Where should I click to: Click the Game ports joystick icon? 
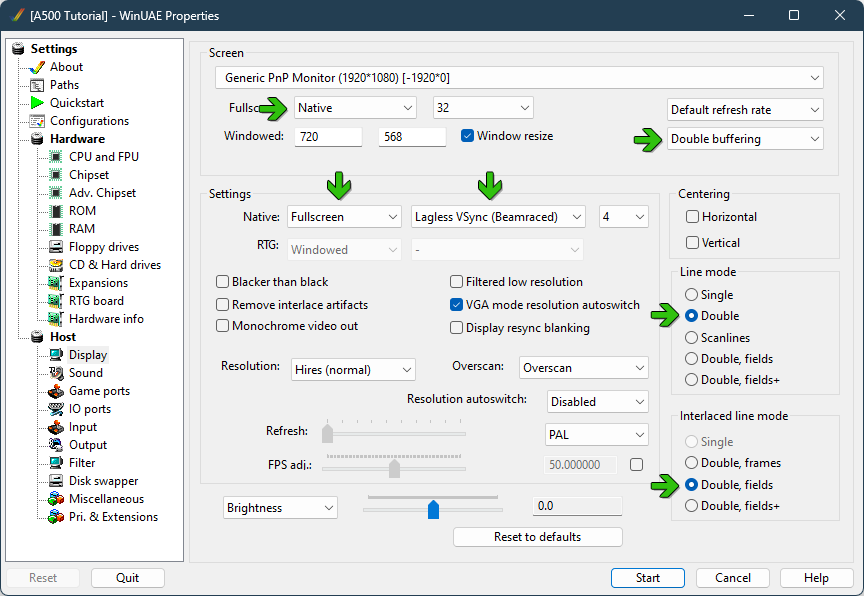[56, 392]
